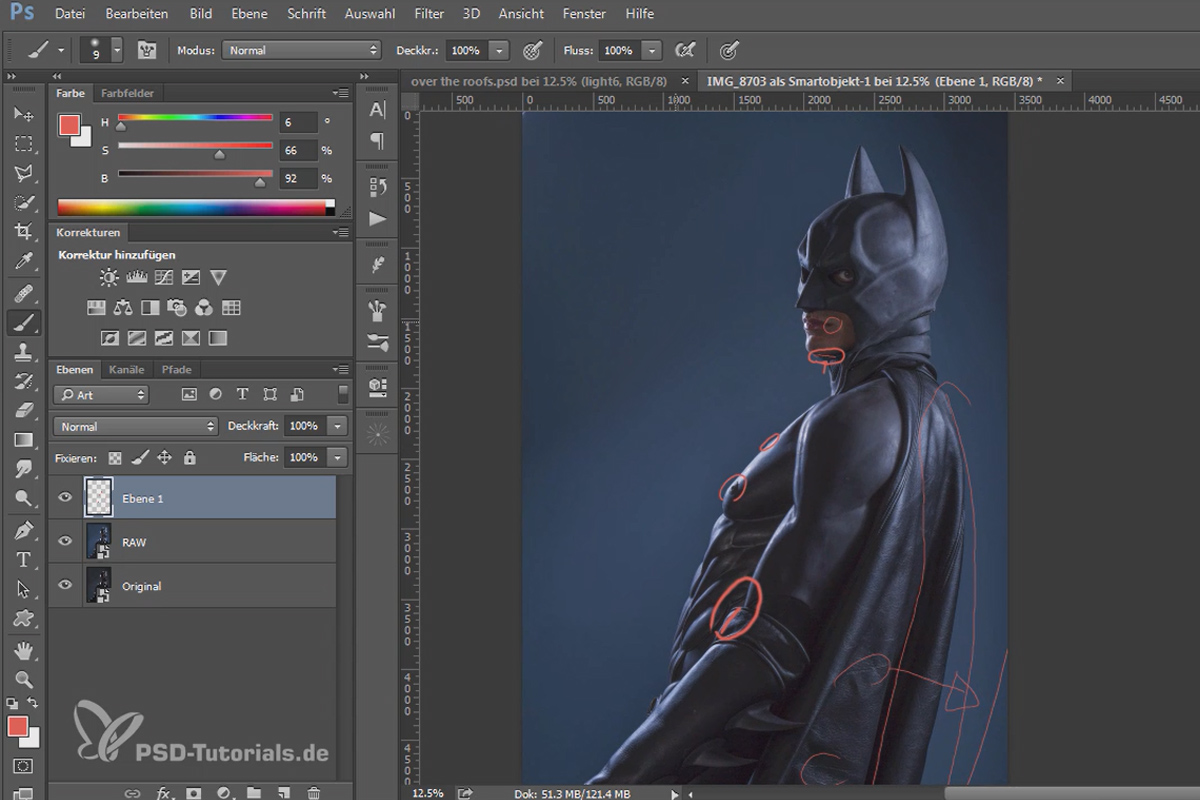Click the trash icon to delete layer
The width and height of the screenshot is (1200, 800).
pos(314,793)
